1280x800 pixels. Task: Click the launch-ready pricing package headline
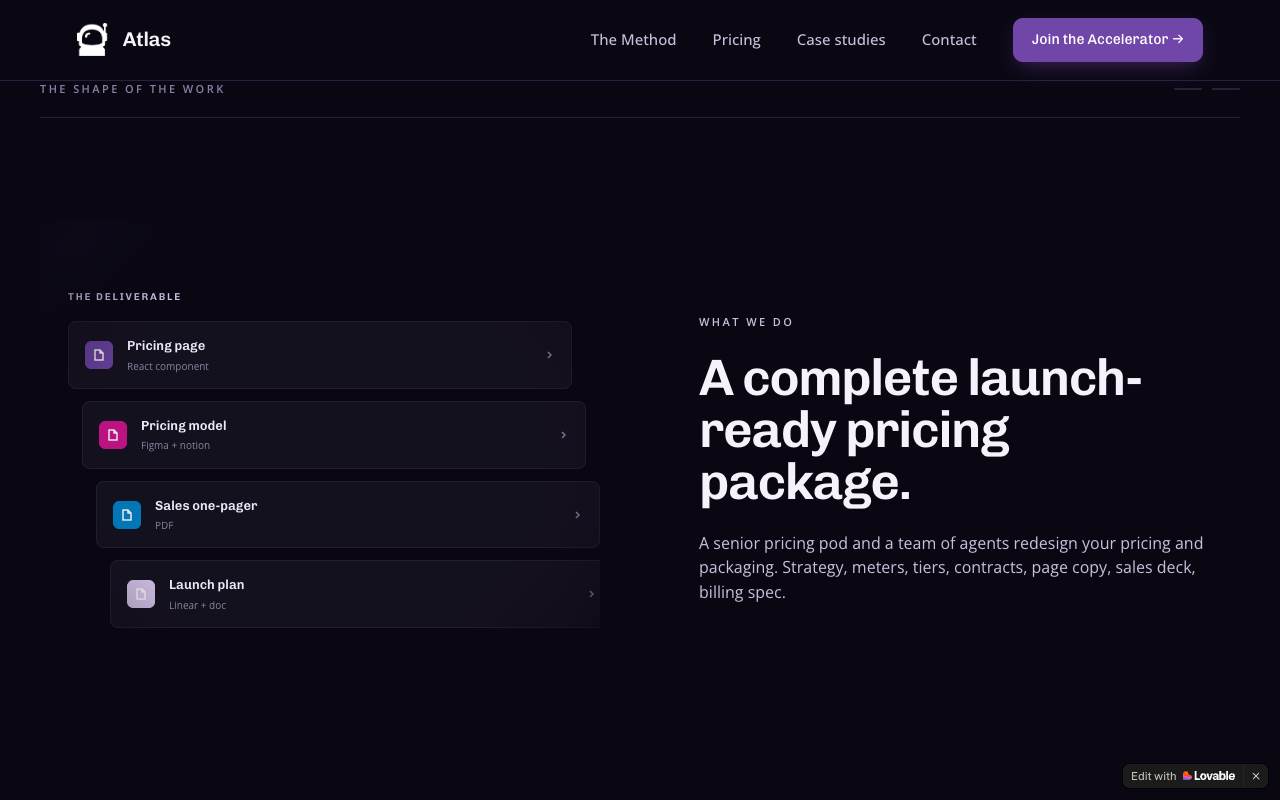point(920,430)
